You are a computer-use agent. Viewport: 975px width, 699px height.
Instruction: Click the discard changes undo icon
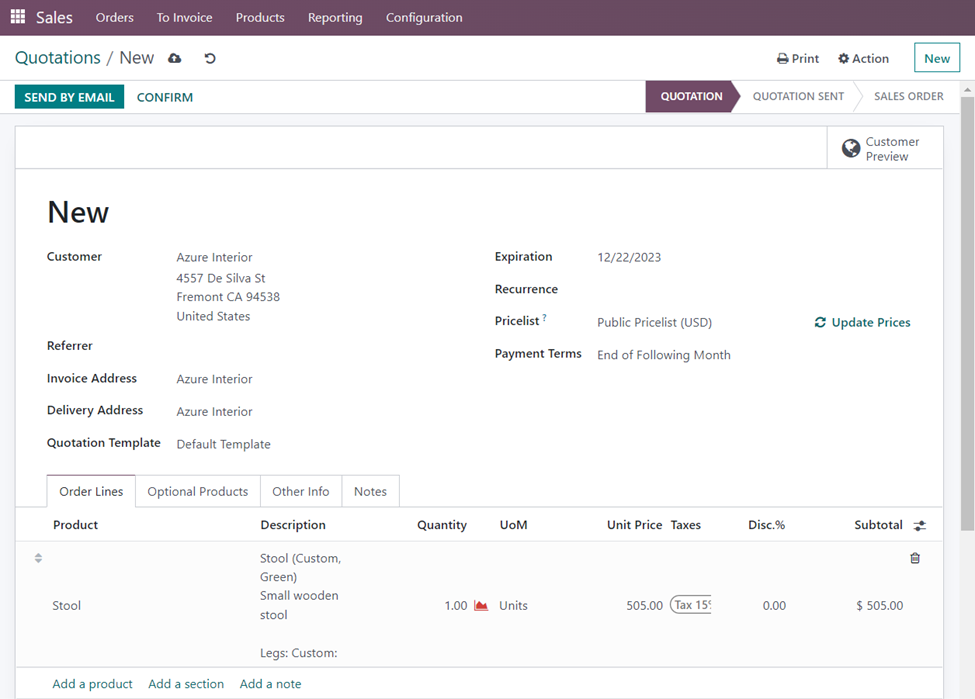(210, 58)
